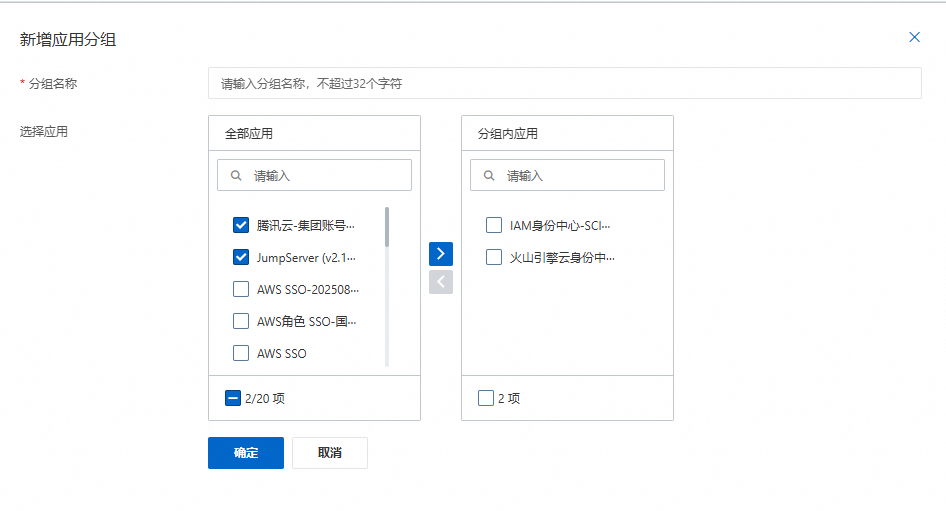Click the 腾讯云-集团账号 item text
Screen dimensions: 946x511
click(x=306, y=226)
